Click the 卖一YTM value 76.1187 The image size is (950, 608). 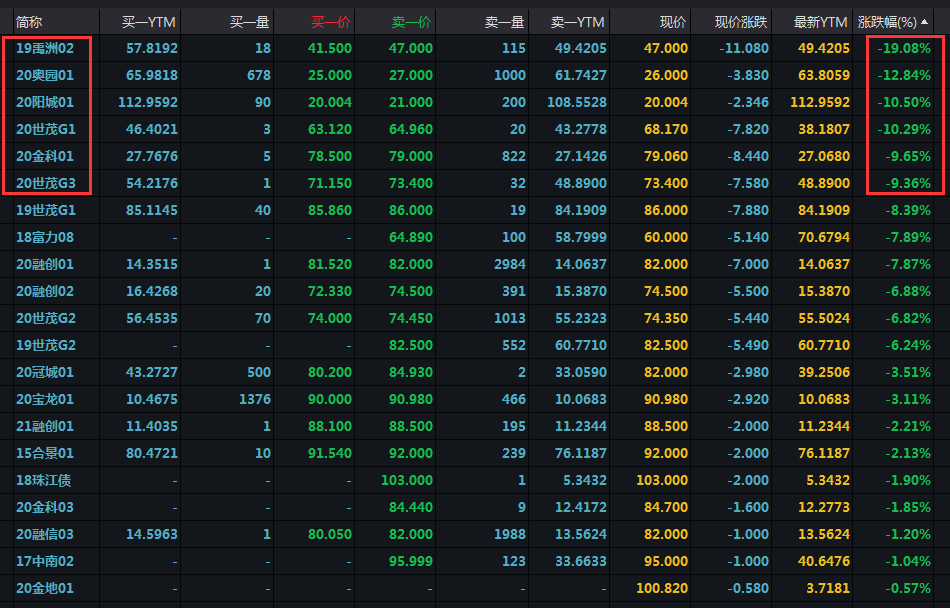click(x=580, y=453)
